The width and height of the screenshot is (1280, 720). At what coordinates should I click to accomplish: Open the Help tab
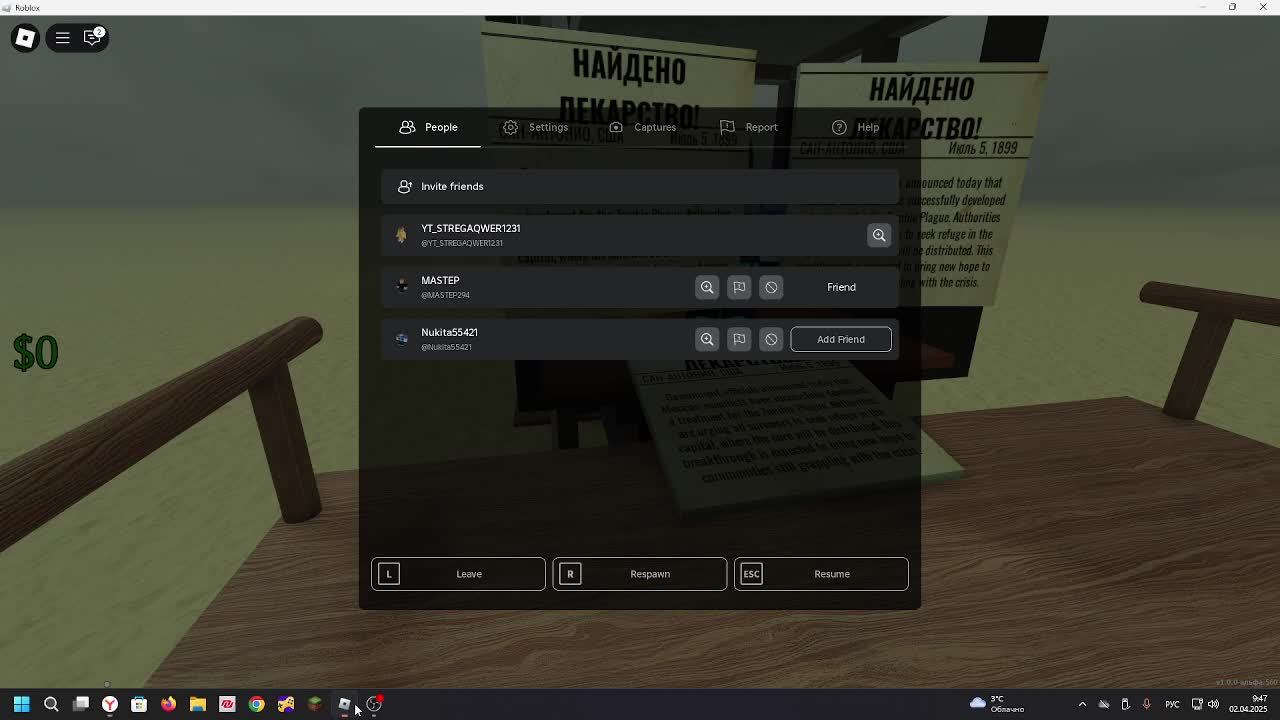[x=855, y=127]
